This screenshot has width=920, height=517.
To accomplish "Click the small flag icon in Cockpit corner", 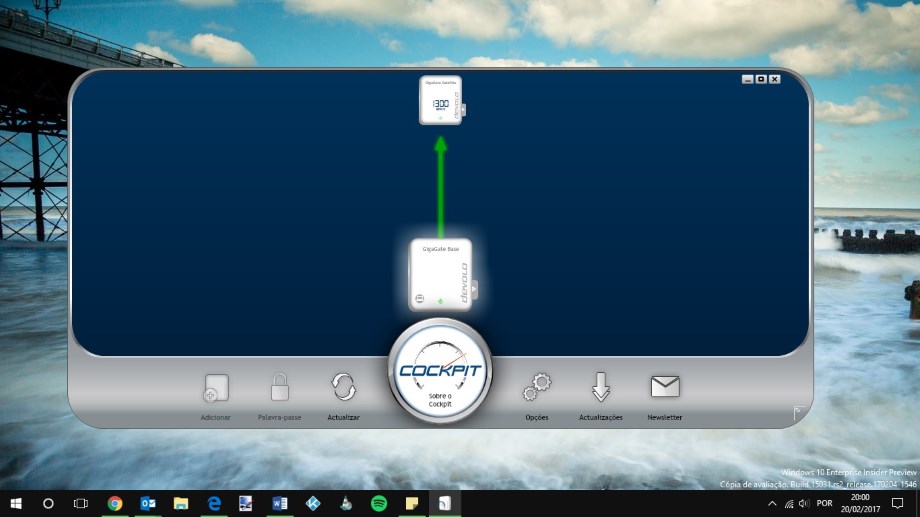I will 797,411.
